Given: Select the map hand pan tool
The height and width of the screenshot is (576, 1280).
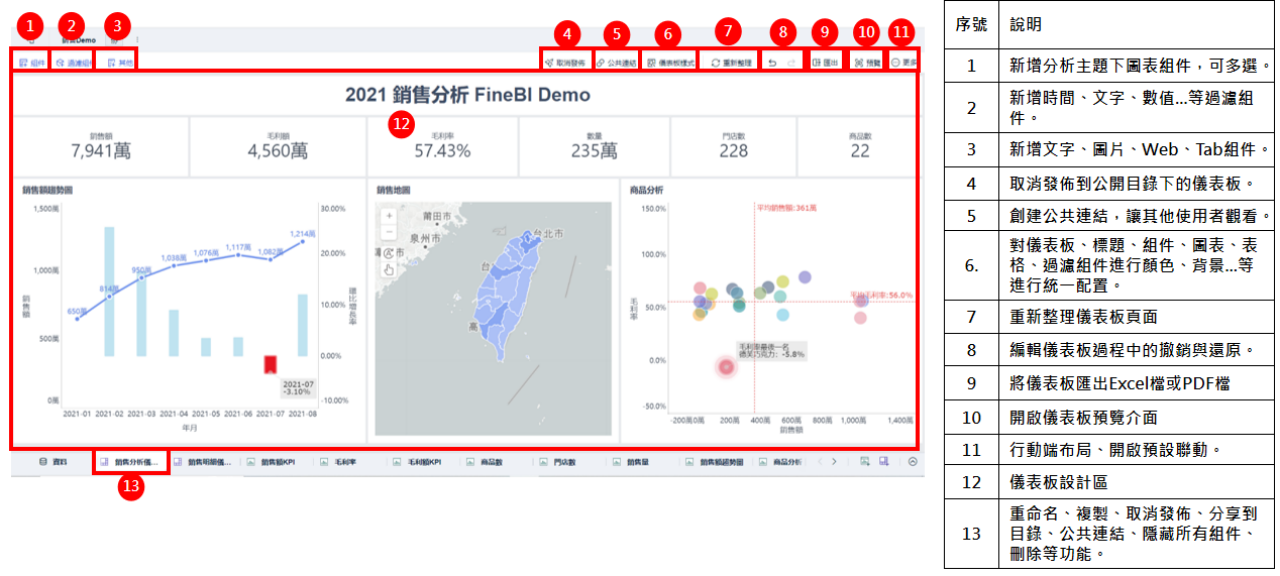Looking at the screenshot, I should pos(390,269).
